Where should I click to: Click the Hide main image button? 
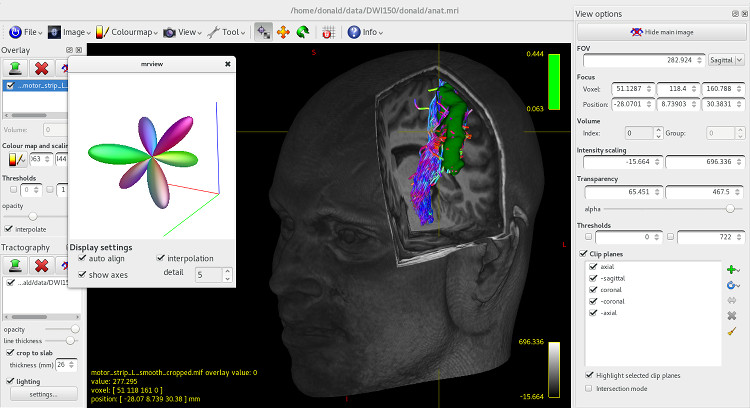[662, 33]
